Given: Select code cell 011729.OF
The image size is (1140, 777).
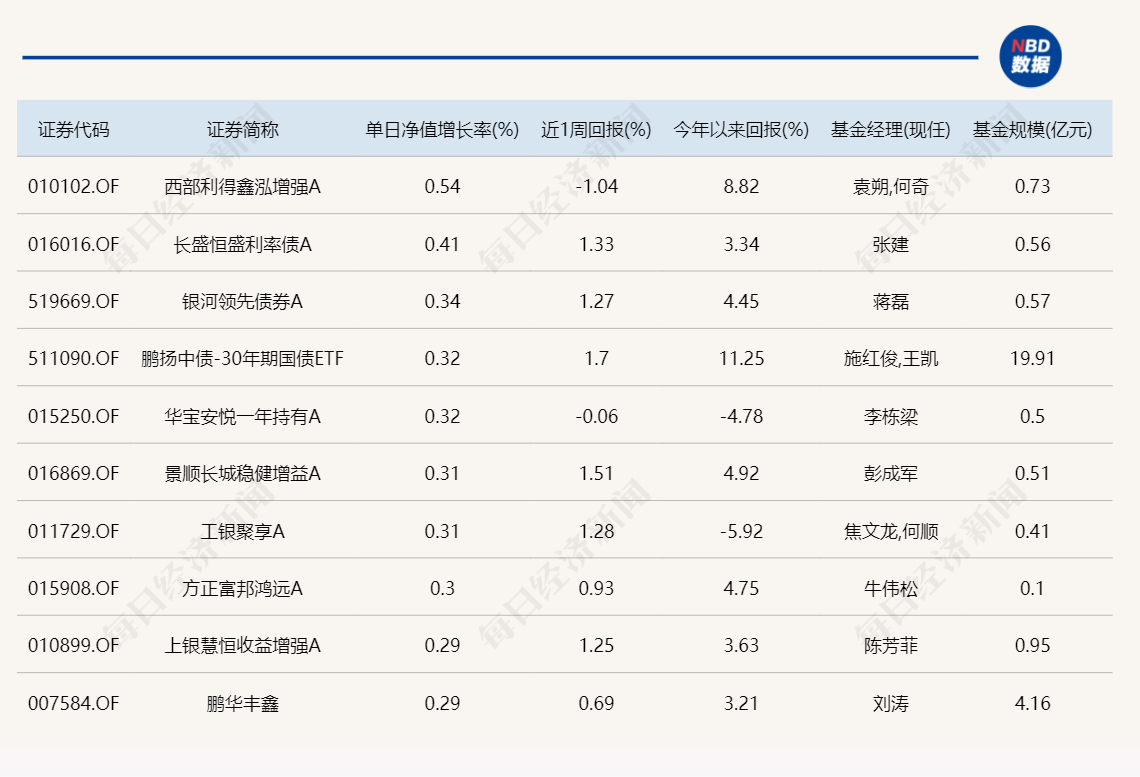Looking at the screenshot, I should pyautogui.click(x=73, y=531).
